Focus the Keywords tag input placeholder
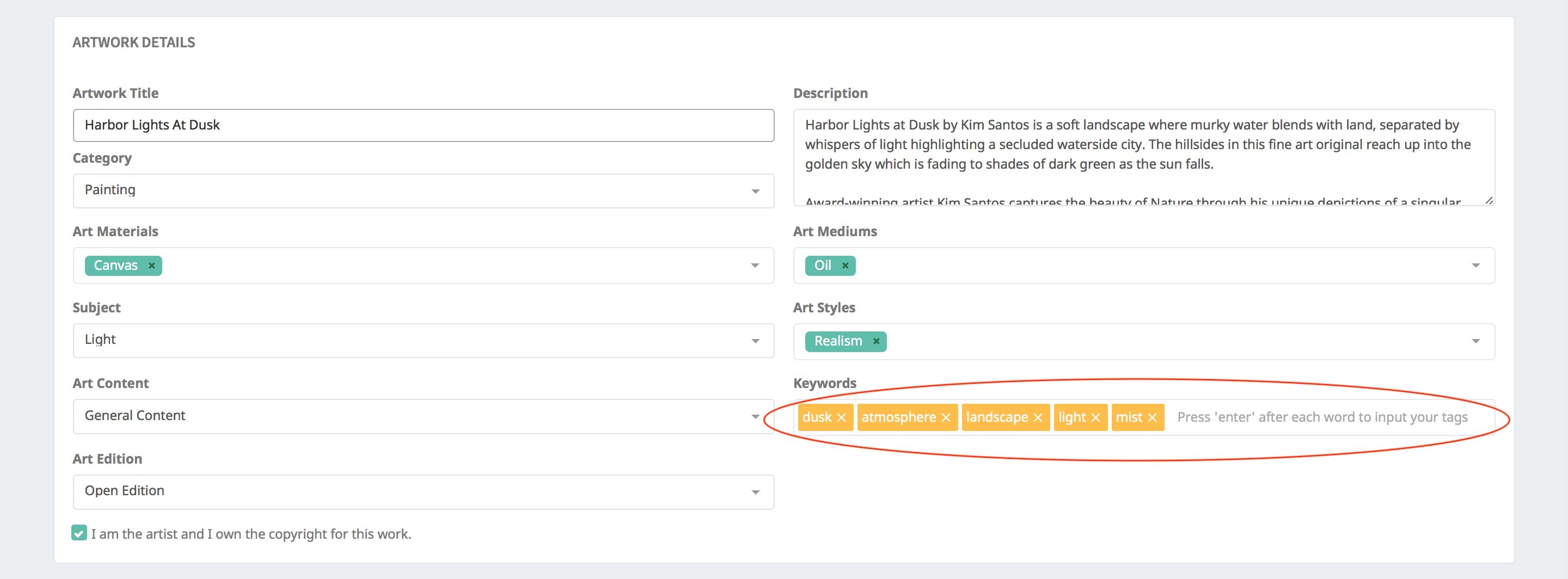Screen dimensions: 1568x579 (x=1322, y=417)
